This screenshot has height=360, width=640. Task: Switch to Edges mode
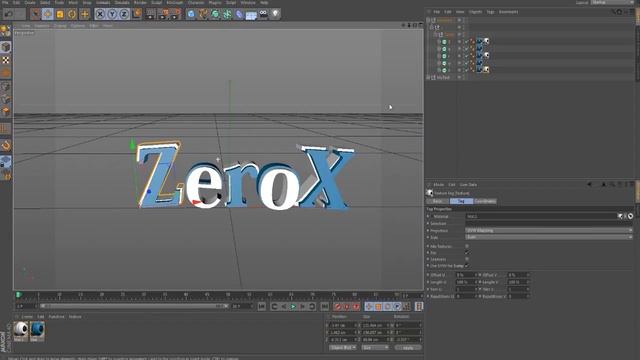click(6, 99)
